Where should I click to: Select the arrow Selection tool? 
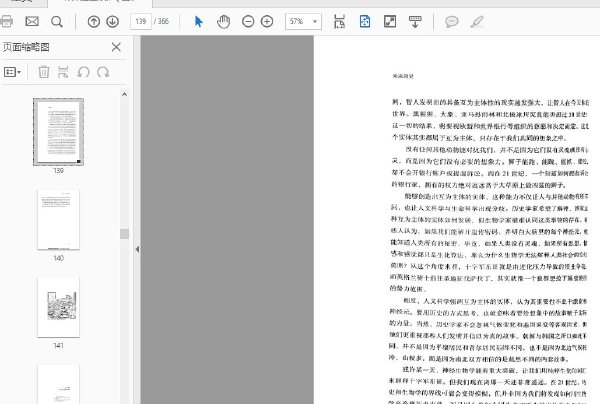[198, 21]
